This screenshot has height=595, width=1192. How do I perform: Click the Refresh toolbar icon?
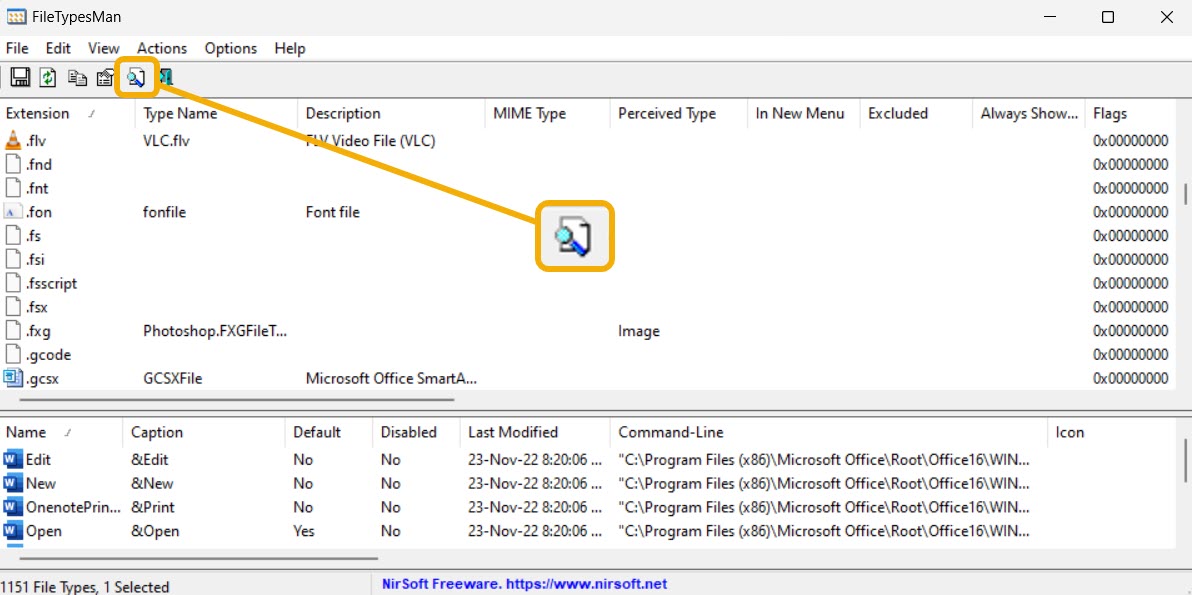click(47, 77)
